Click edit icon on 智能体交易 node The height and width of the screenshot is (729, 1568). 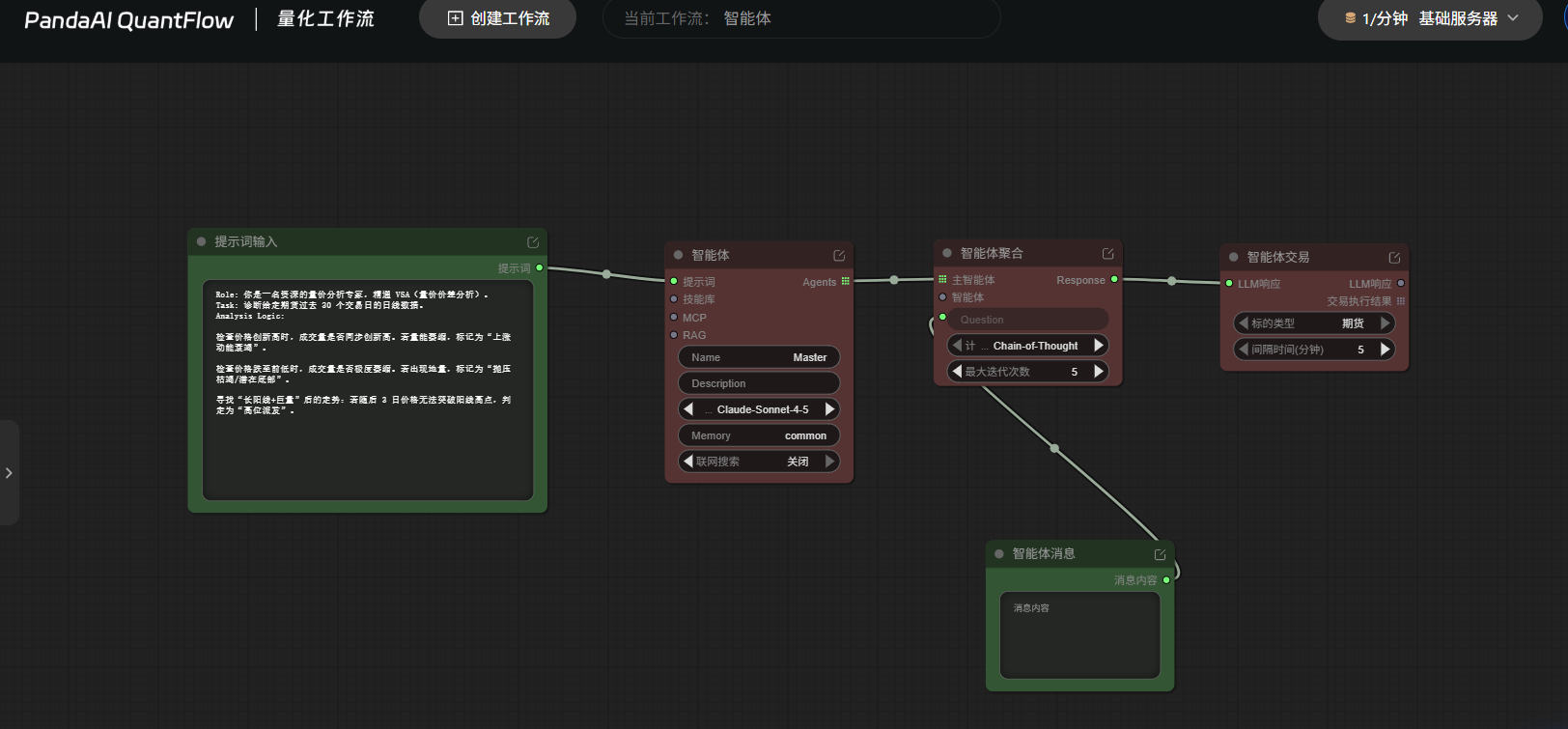point(1394,258)
